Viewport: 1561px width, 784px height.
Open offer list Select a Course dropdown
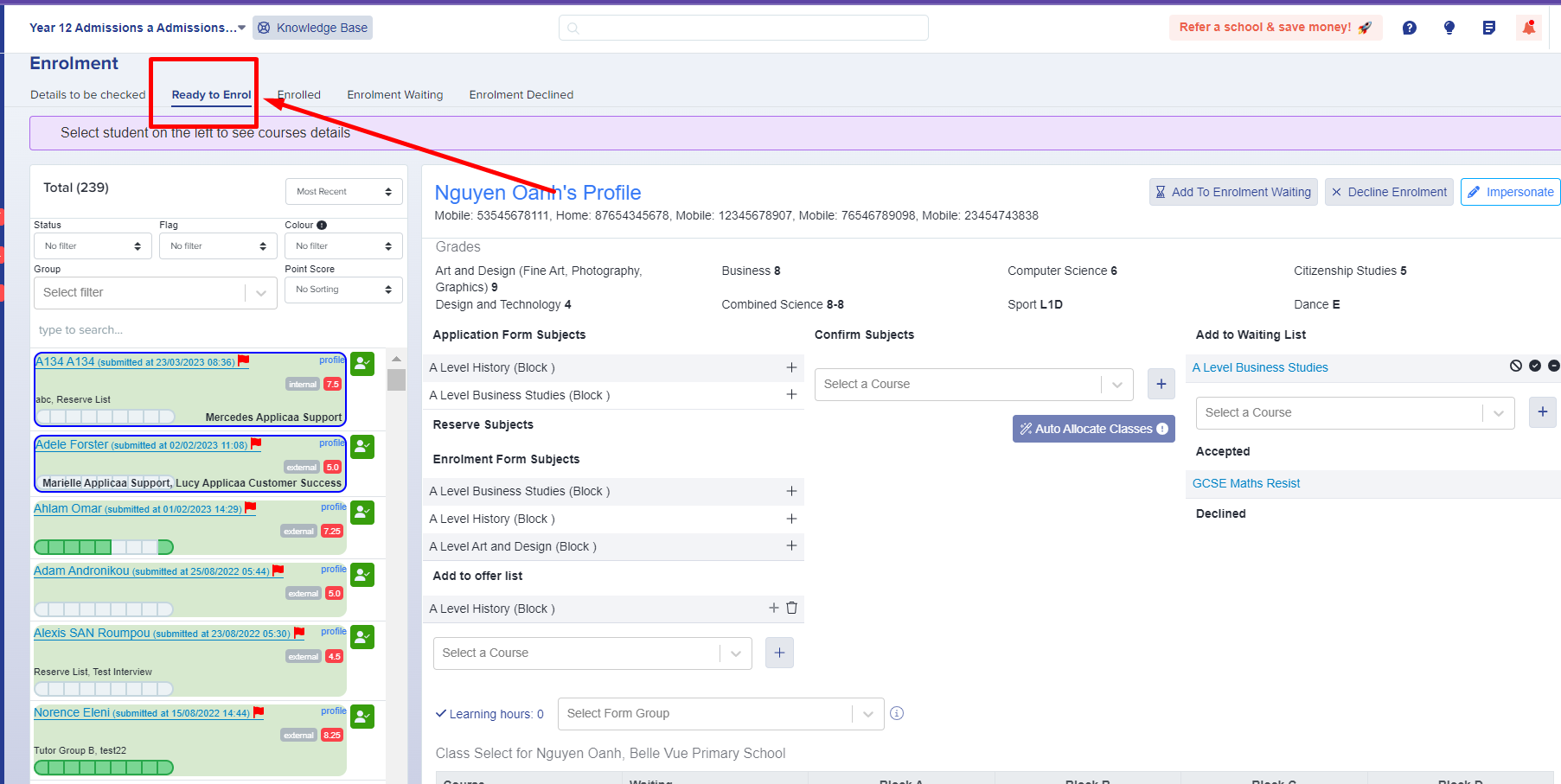pyautogui.click(x=592, y=653)
